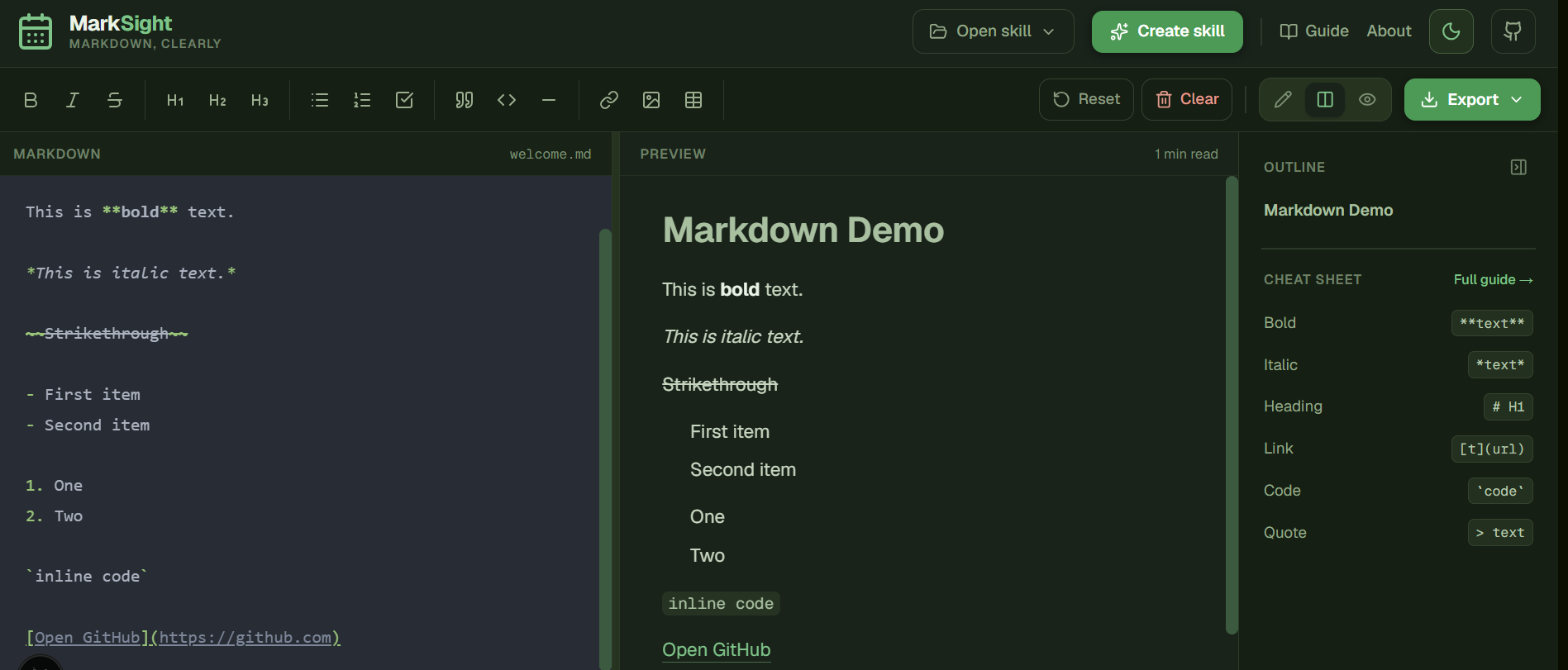Click '- First item' line in editor
The height and width of the screenshot is (670, 1568).
[83, 394]
